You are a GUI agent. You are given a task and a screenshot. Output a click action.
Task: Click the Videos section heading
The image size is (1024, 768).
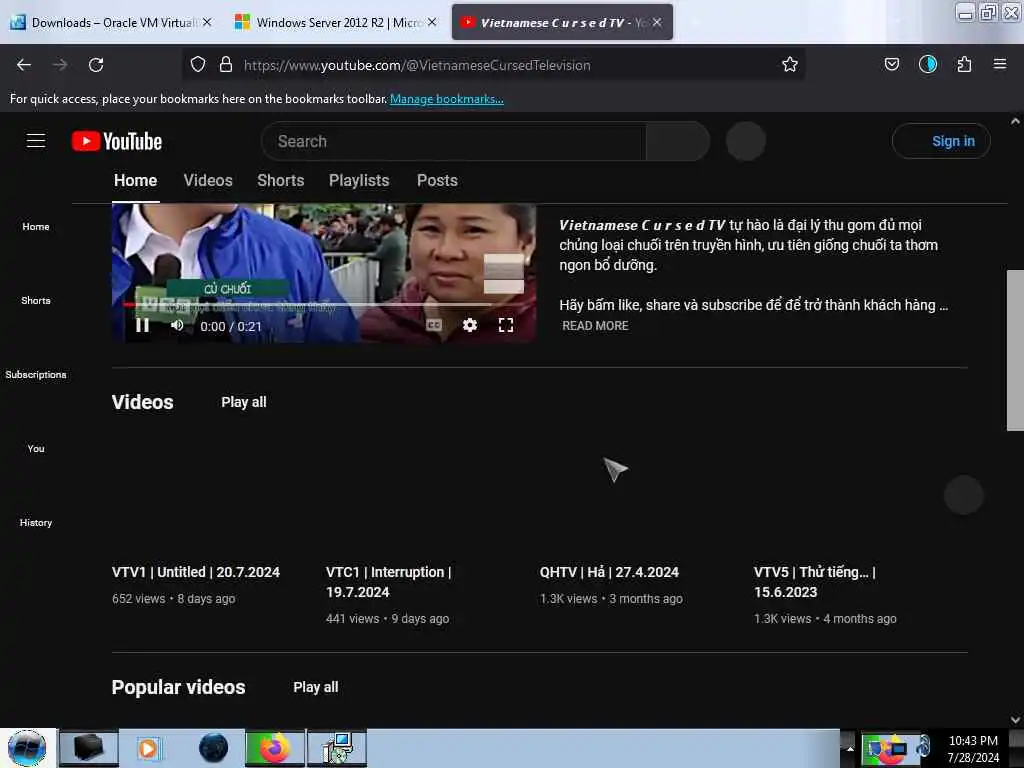click(x=142, y=402)
